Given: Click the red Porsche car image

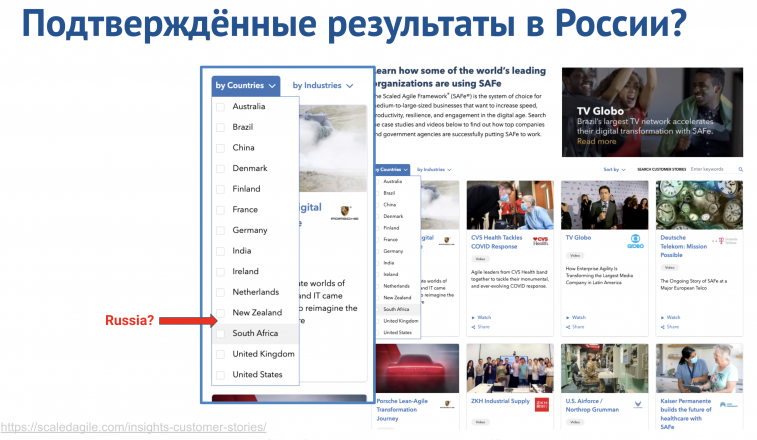Looking at the screenshot, I should (x=418, y=368).
